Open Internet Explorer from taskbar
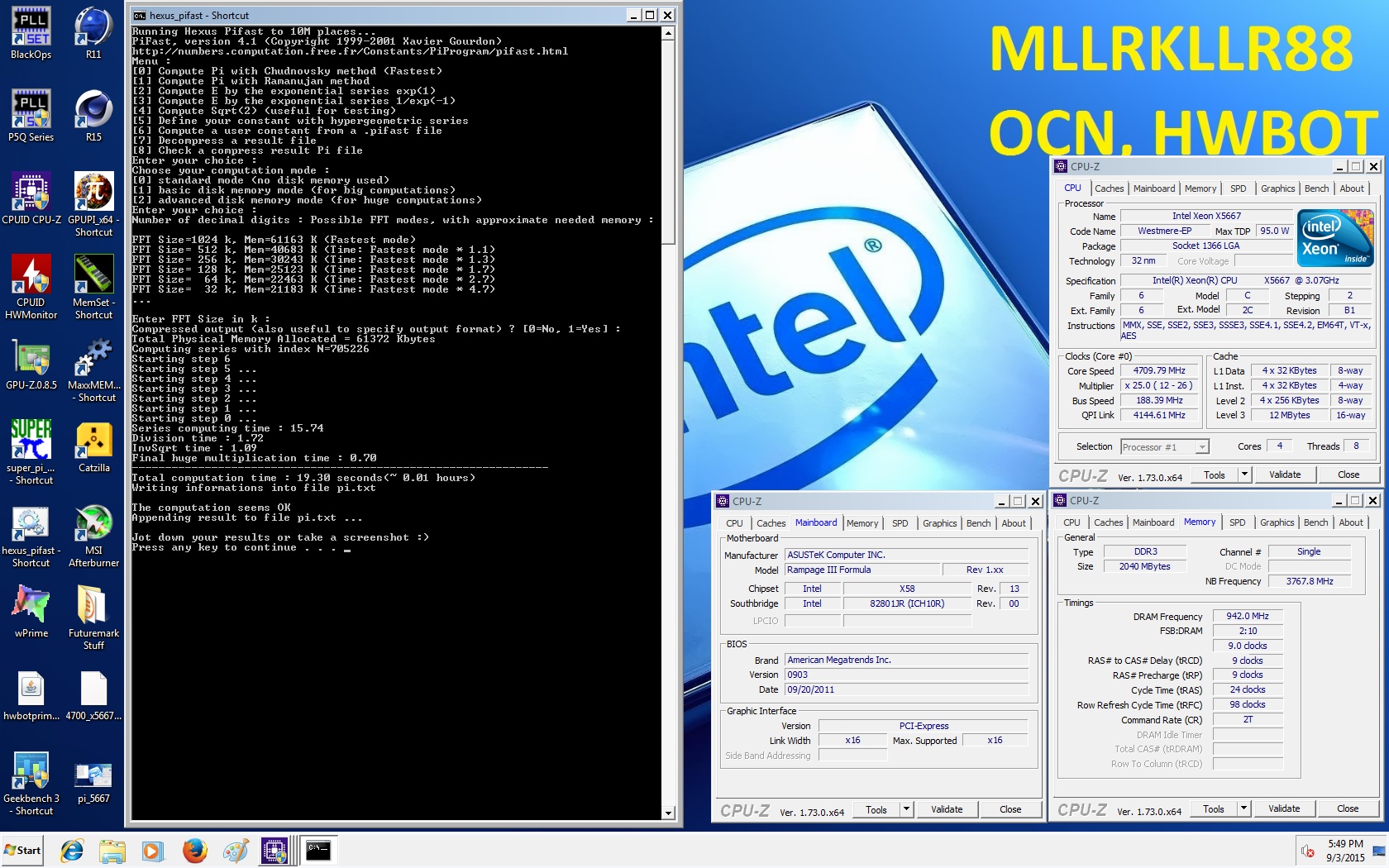The height and width of the screenshot is (868, 1389). click(72, 850)
